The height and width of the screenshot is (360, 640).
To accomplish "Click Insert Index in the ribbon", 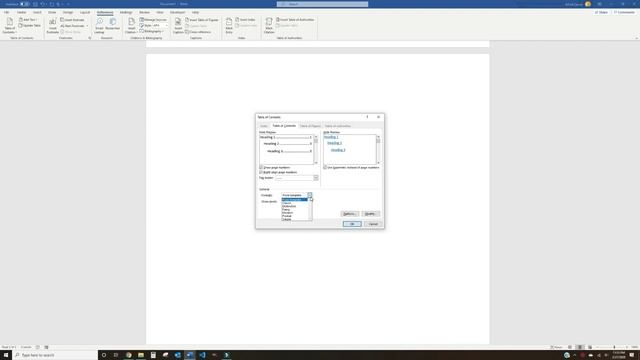I will coord(245,20).
